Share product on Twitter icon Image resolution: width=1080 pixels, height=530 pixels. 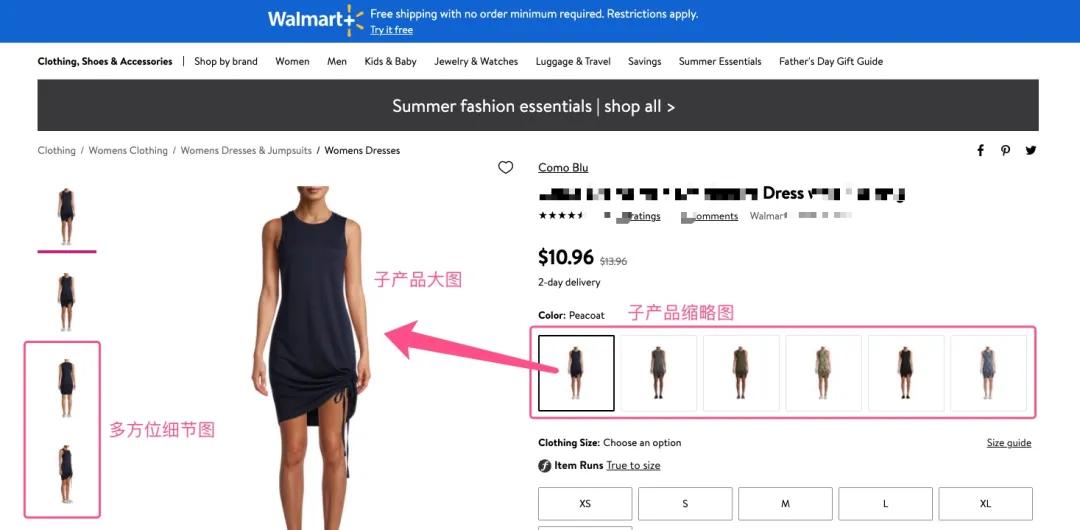point(1030,150)
